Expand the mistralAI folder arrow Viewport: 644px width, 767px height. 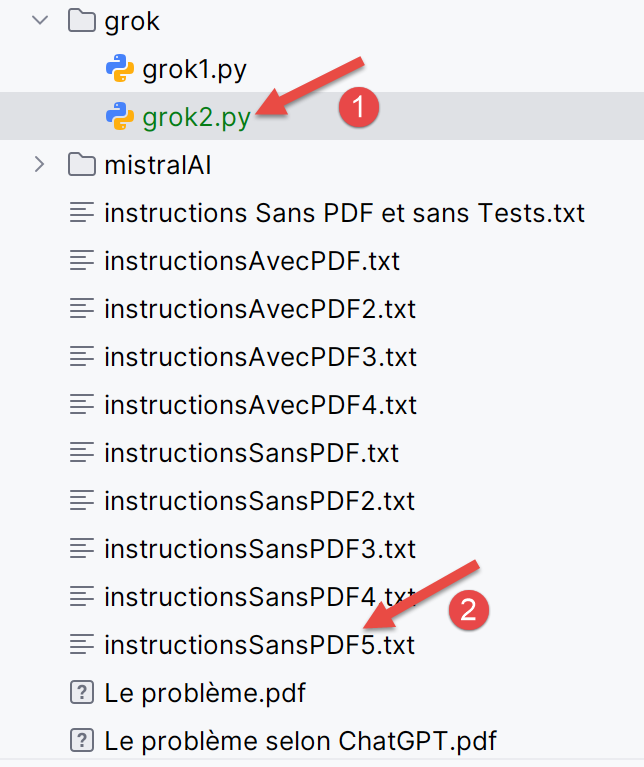pyautogui.click(x=40, y=165)
